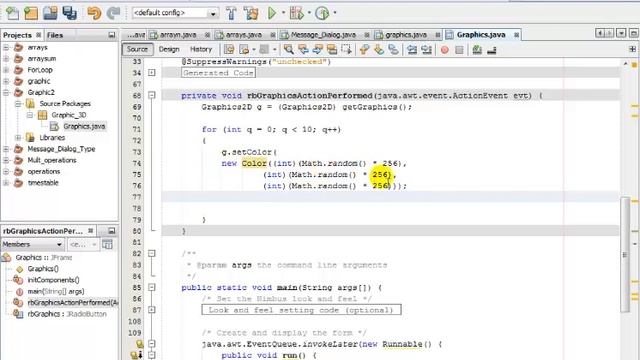Click the Profile Project icon

(x=322, y=13)
